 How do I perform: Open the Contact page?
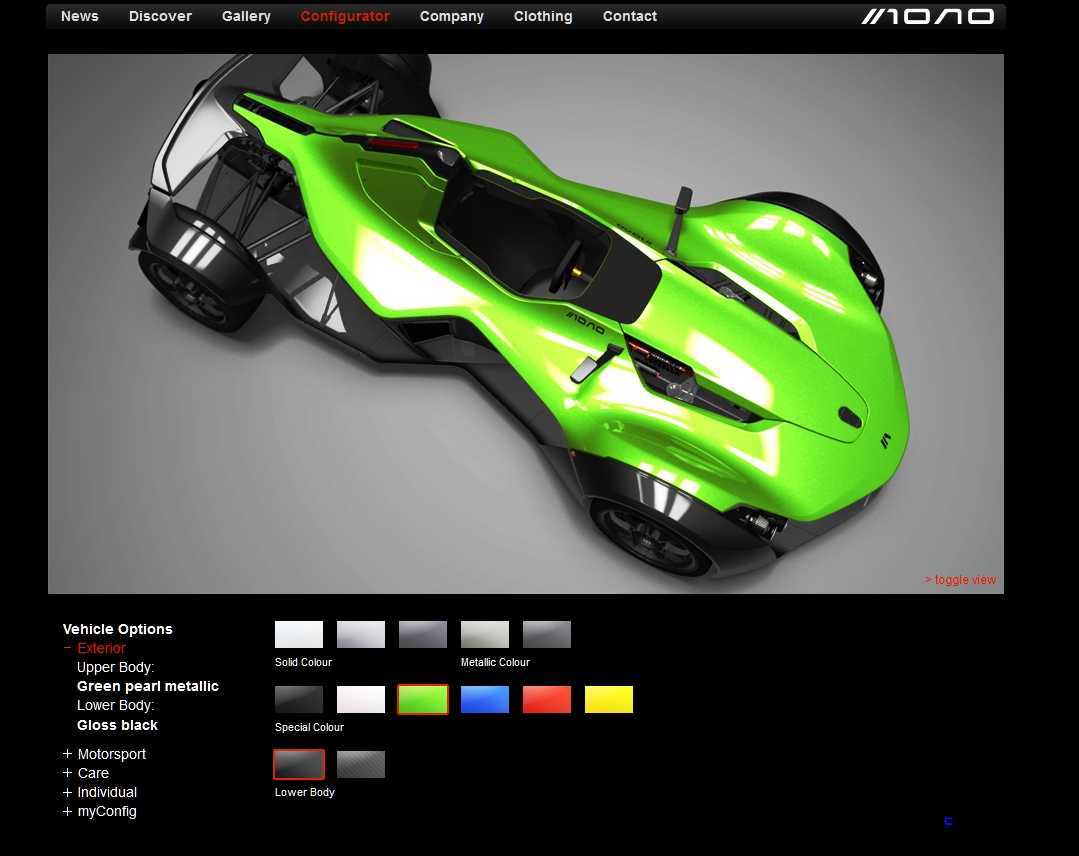(630, 16)
